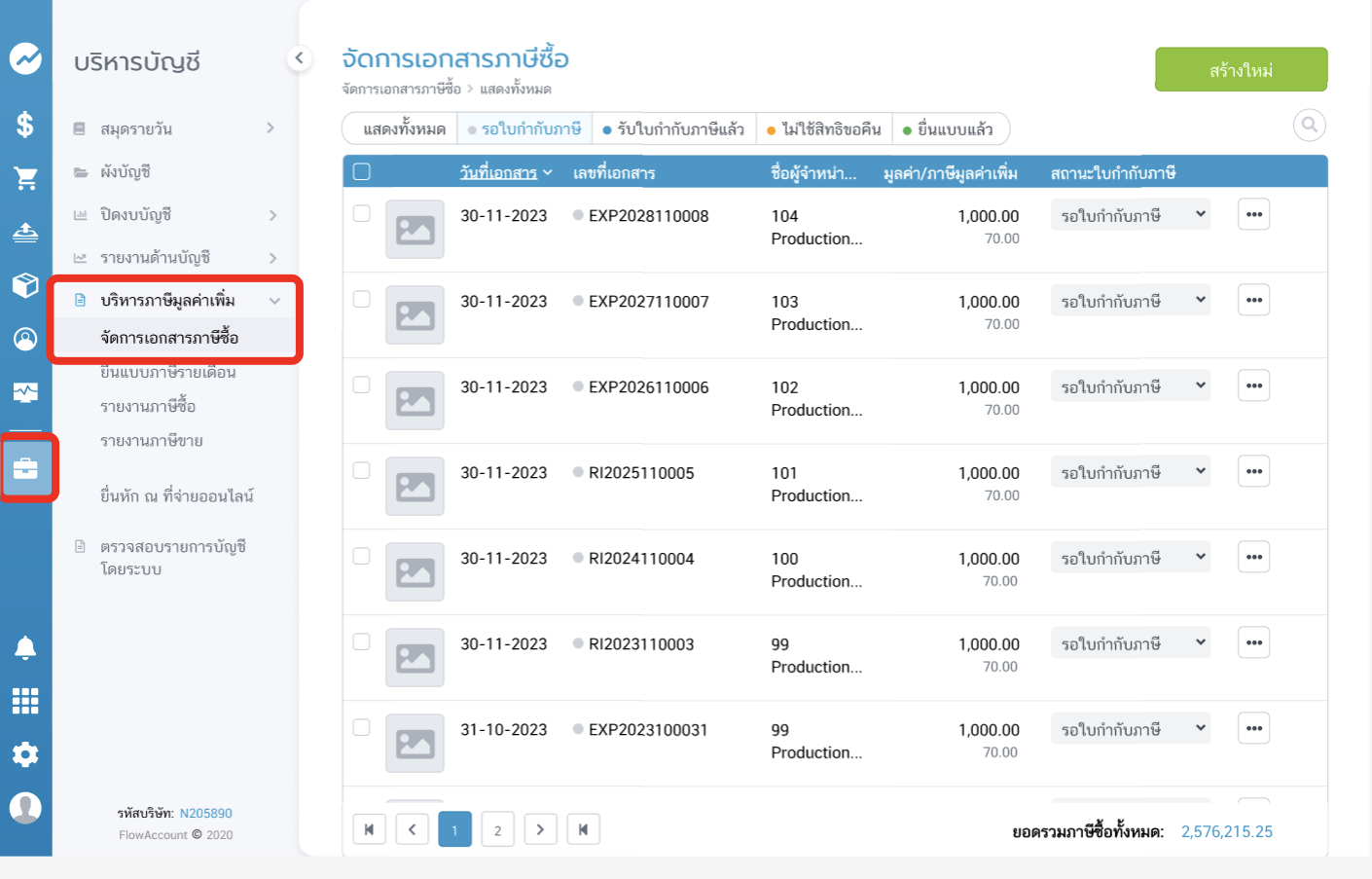The height and width of the screenshot is (879, 1372).
Task: Tick the checkbox for EXP2028110008 row
Action: click(362, 214)
